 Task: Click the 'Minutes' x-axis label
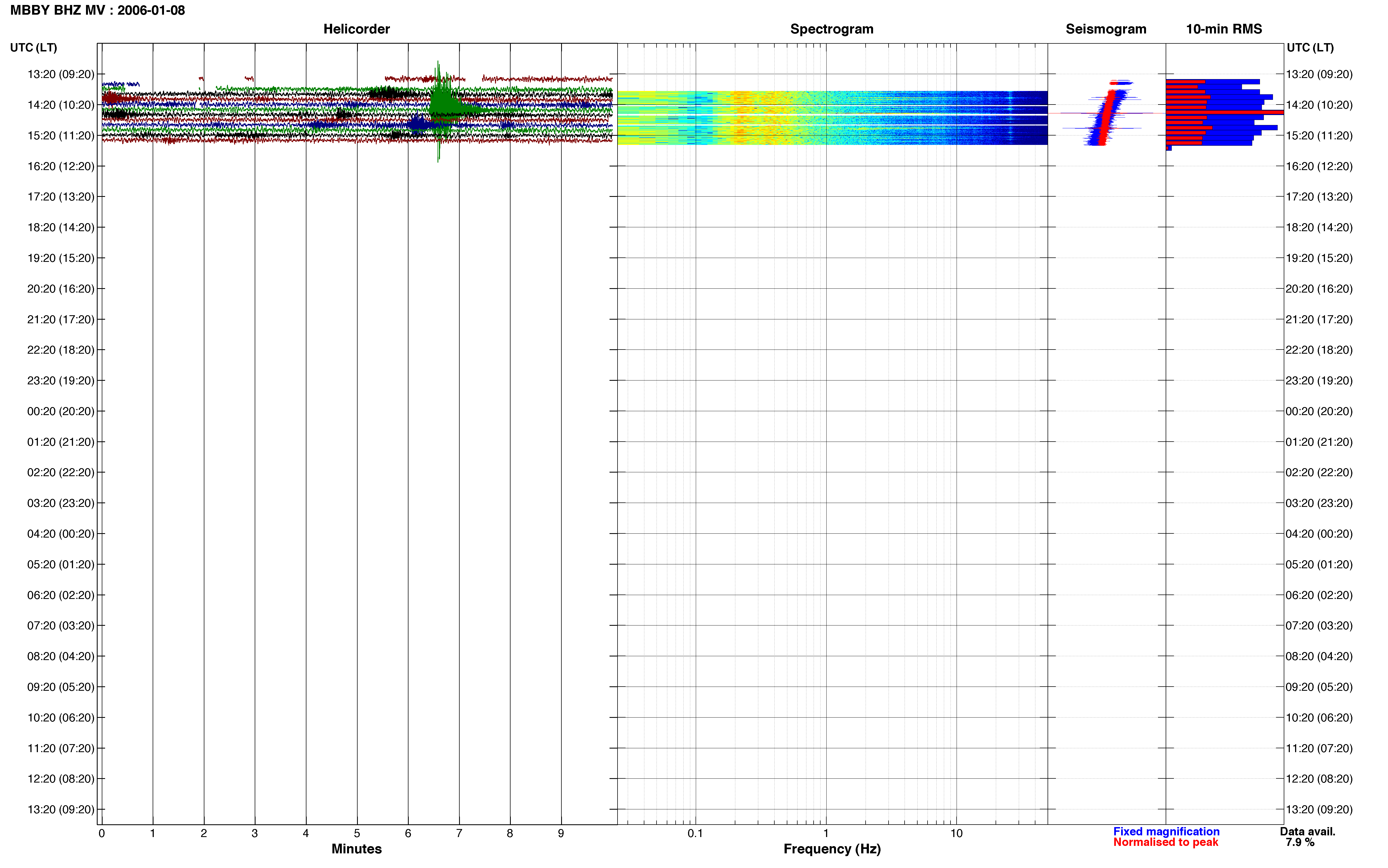click(x=356, y=848)
